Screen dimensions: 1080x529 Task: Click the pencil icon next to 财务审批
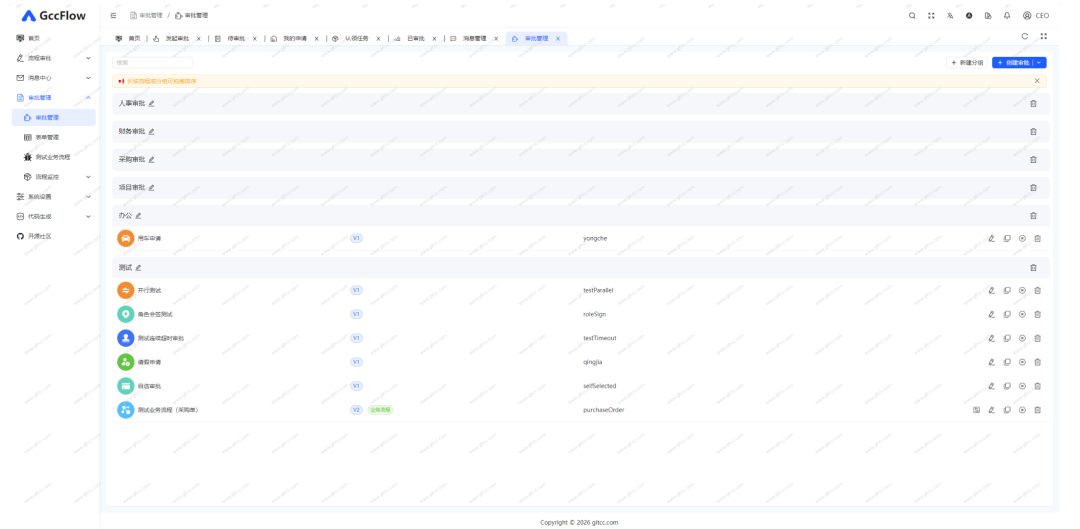(x=152, y=132)
